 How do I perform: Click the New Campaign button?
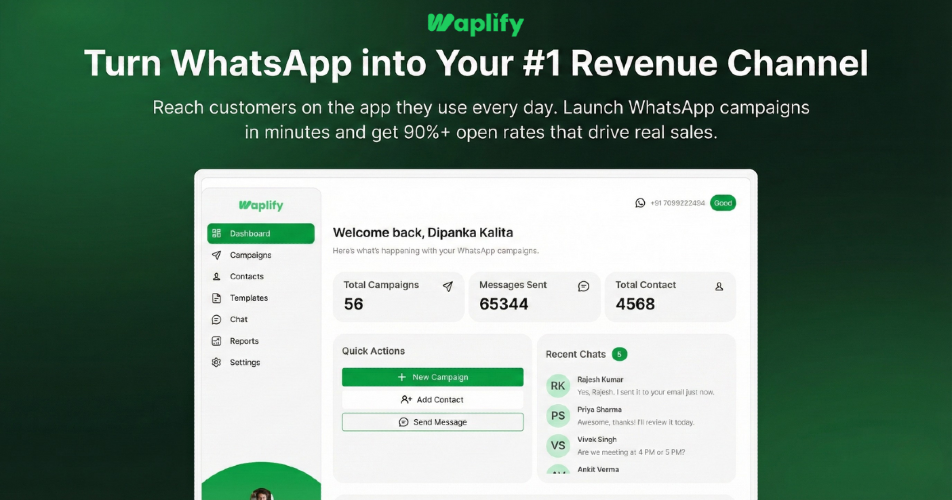[432, 377]
